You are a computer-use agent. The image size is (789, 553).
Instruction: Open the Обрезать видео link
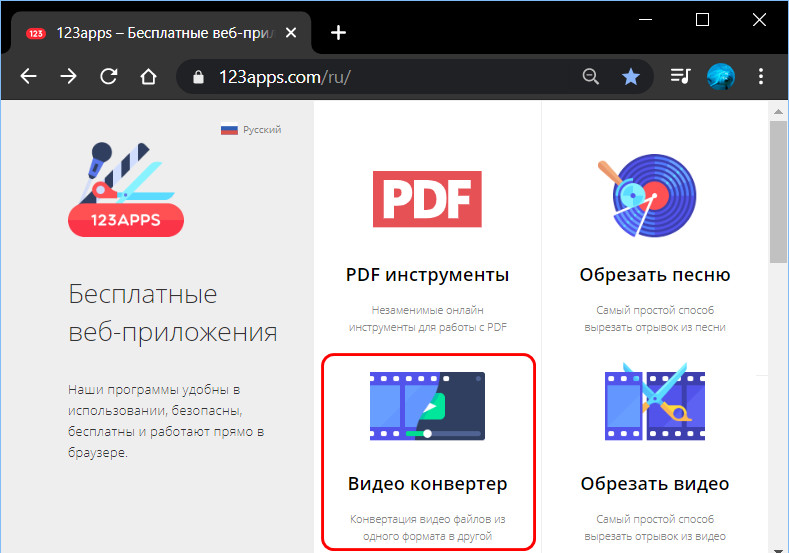tap(655, 484)
